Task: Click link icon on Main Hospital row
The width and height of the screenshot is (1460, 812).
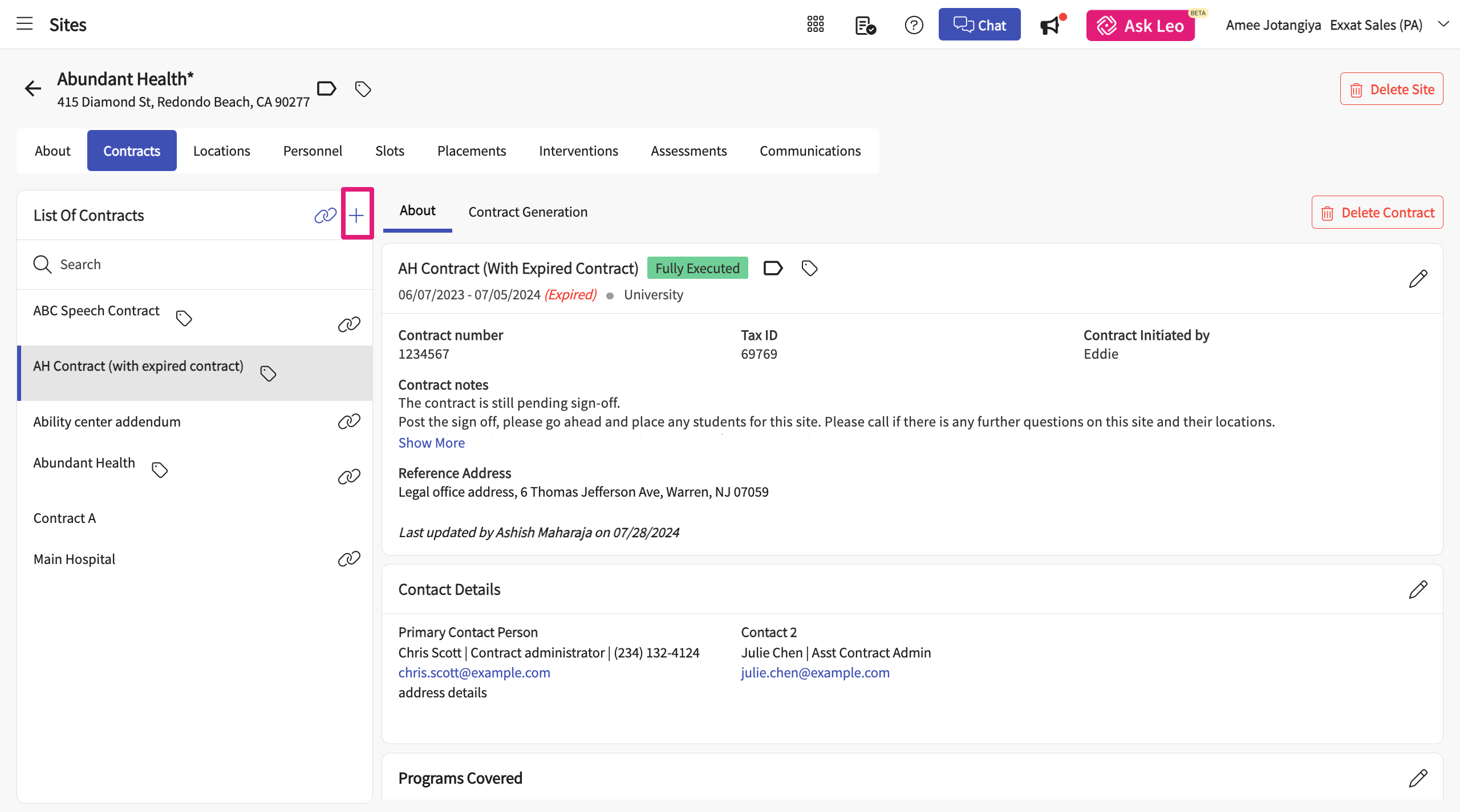Action: [349, 559]
